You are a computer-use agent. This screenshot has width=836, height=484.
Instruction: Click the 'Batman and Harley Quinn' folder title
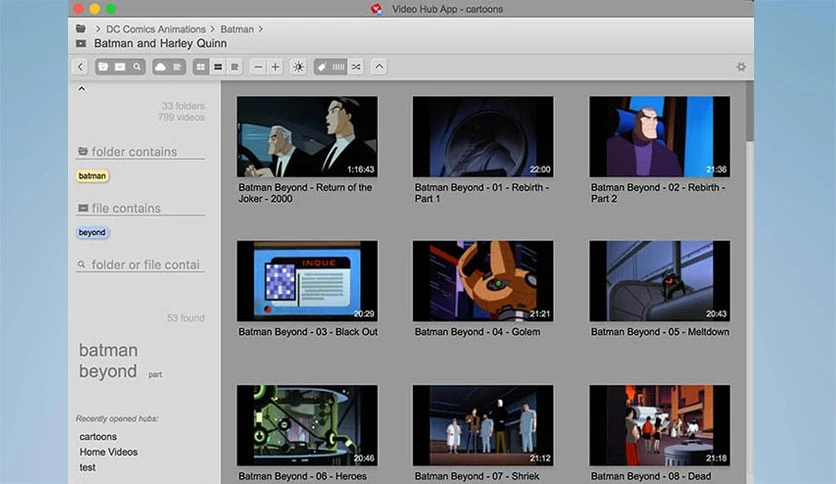(160, 43)
